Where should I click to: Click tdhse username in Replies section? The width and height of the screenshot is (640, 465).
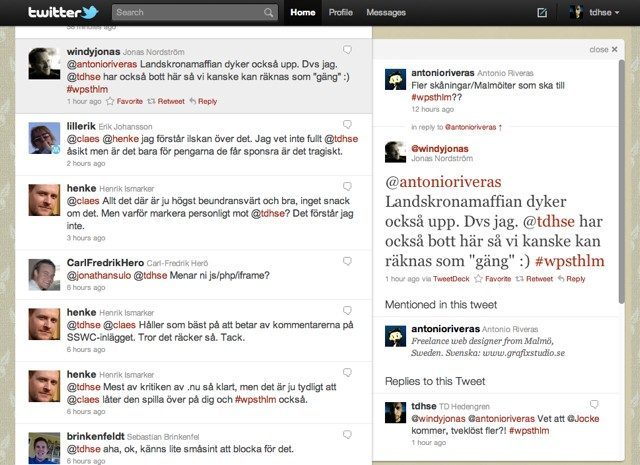[x=424, y=406]
